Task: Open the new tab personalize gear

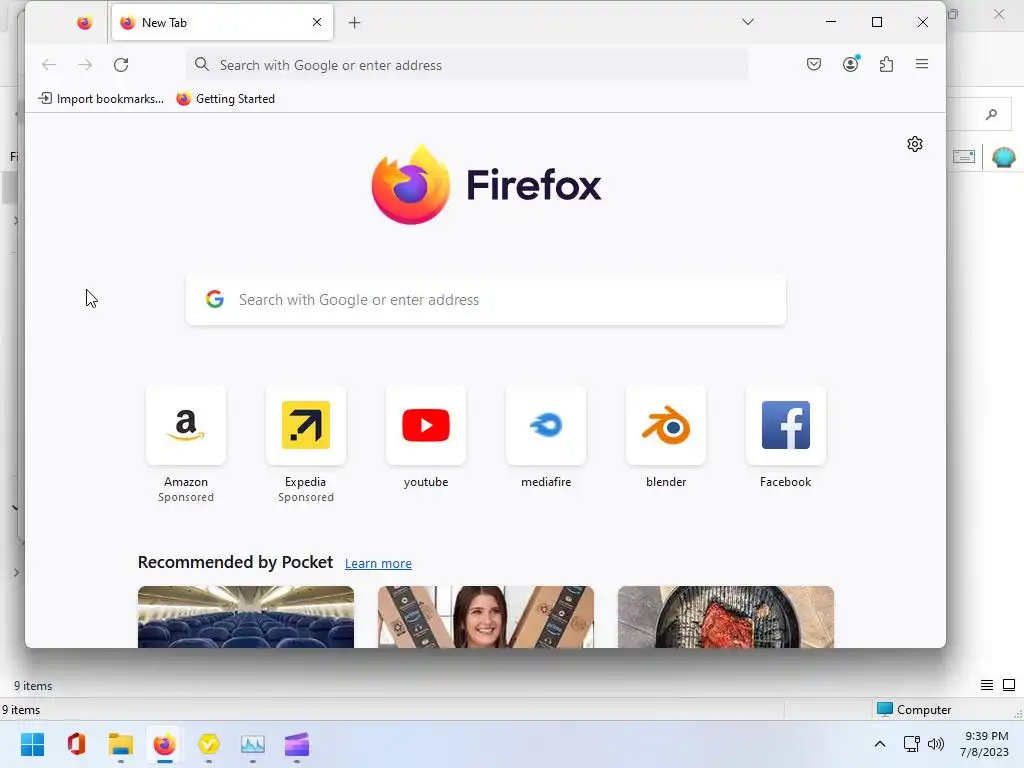Action: (x=915, y=144)
